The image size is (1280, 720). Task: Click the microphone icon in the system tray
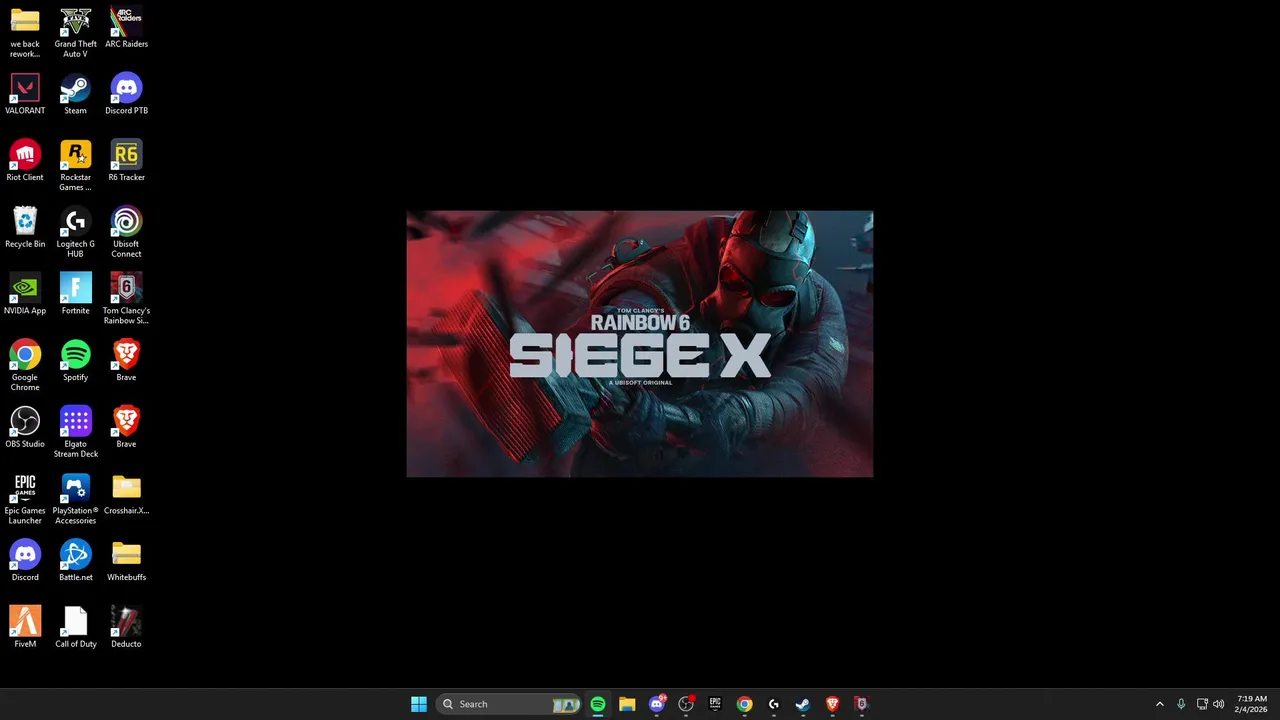[x=1181, y=704]
